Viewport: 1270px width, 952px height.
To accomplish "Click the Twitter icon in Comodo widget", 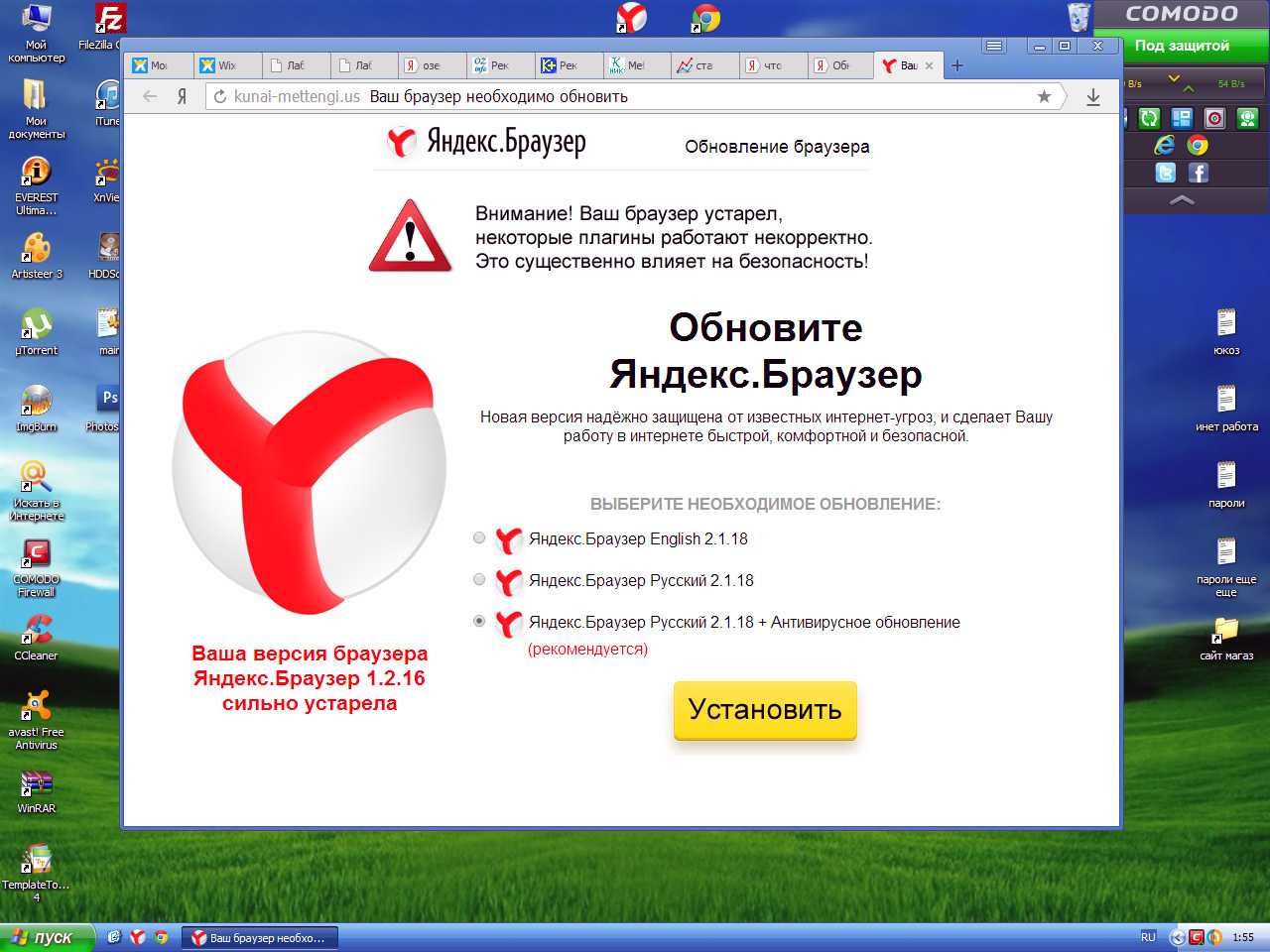I will point(1166,173).
